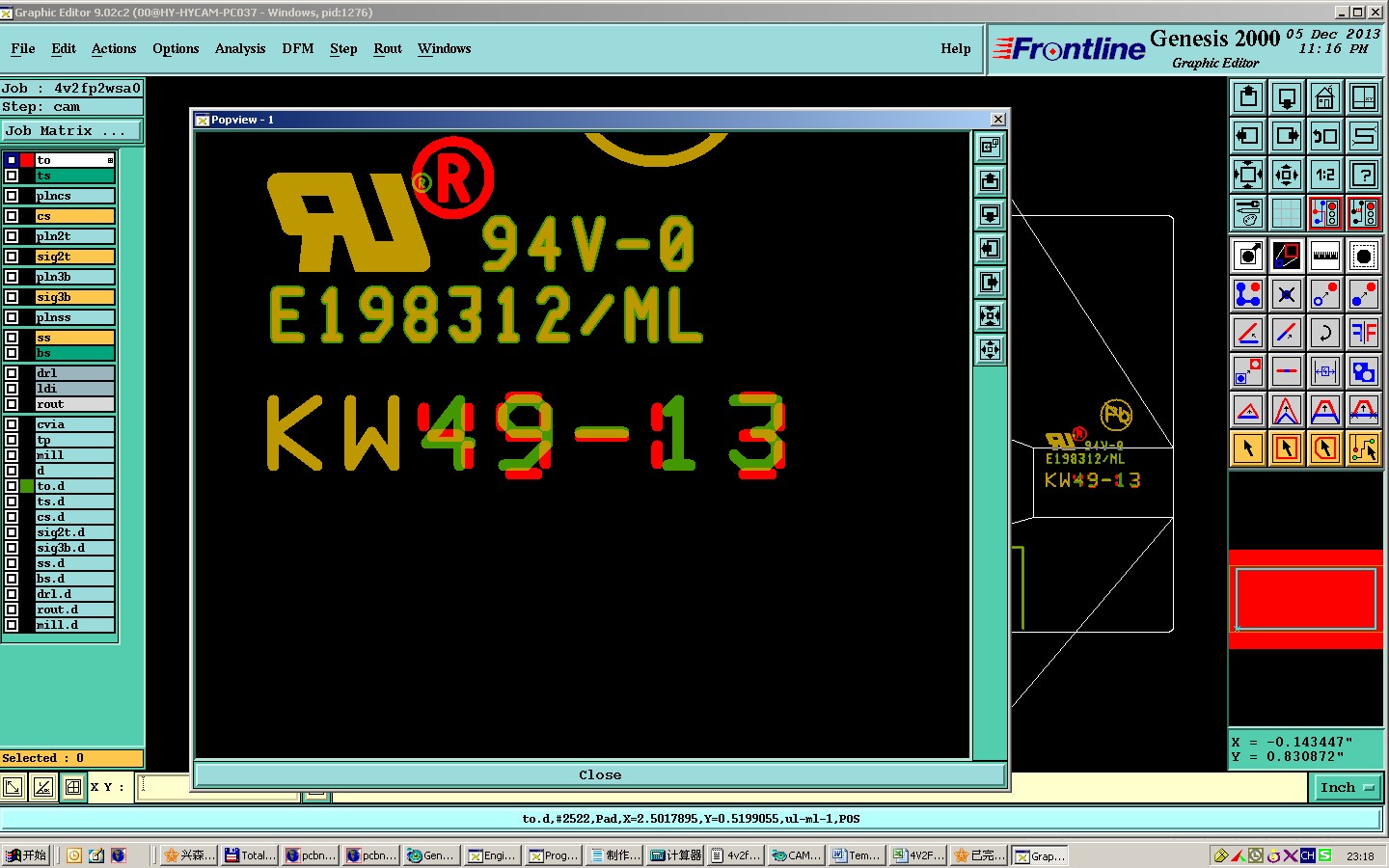This screenshot has height=868, width=1389.
Task: Click the rotate arrow icon
Action: pyautogui.click(x=1325, y=333)
